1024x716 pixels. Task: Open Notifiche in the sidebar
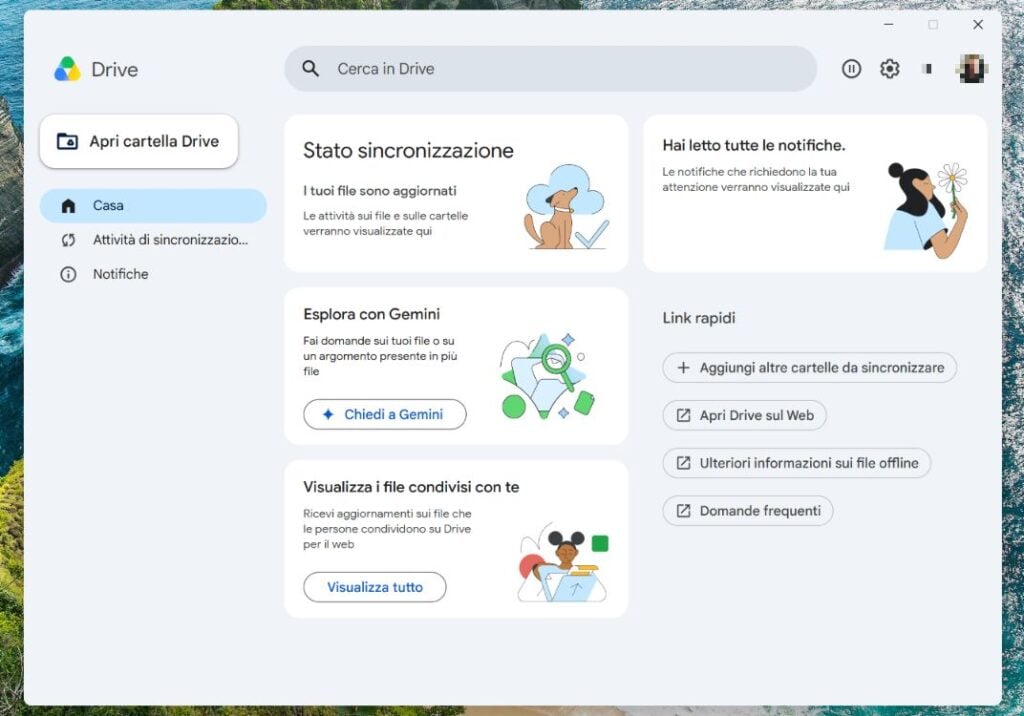(x=153, y=274)
